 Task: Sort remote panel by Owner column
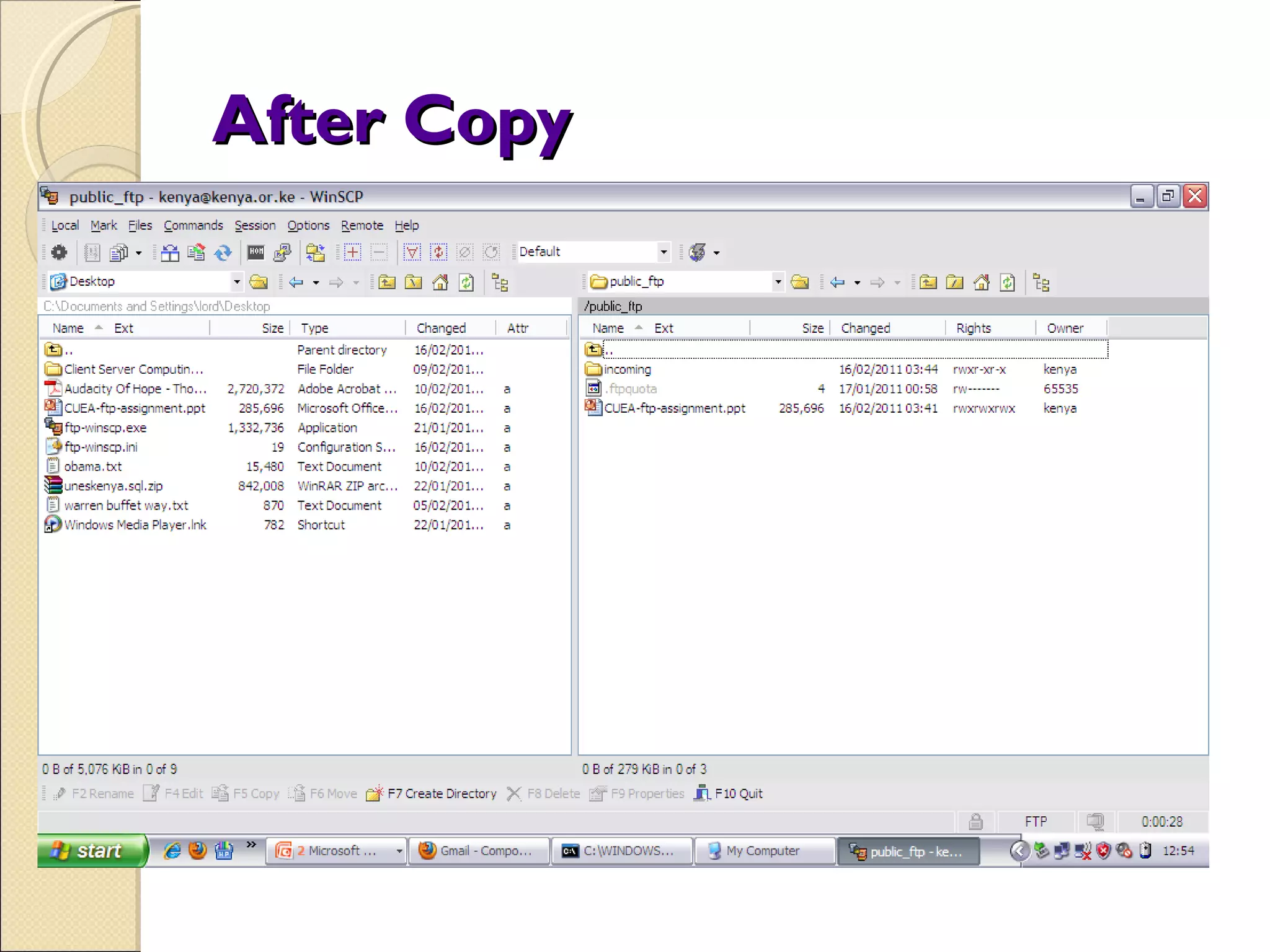point(1072,328)
